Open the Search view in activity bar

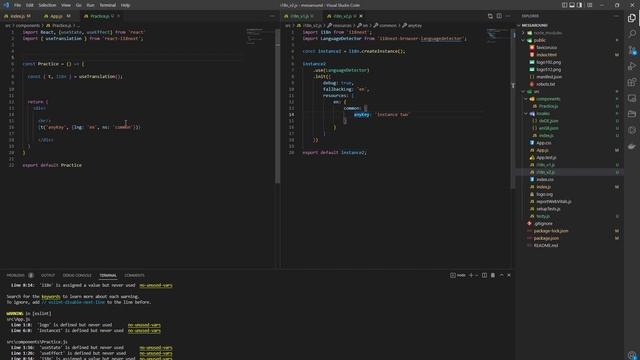point(632,34)
